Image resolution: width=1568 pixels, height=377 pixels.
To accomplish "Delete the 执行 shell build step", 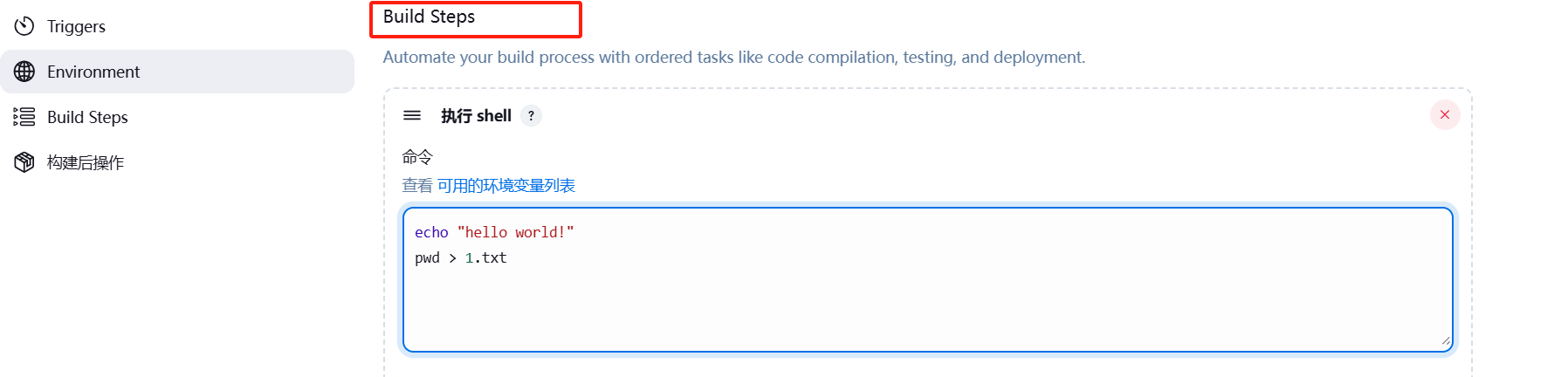I will point(1445,114).
